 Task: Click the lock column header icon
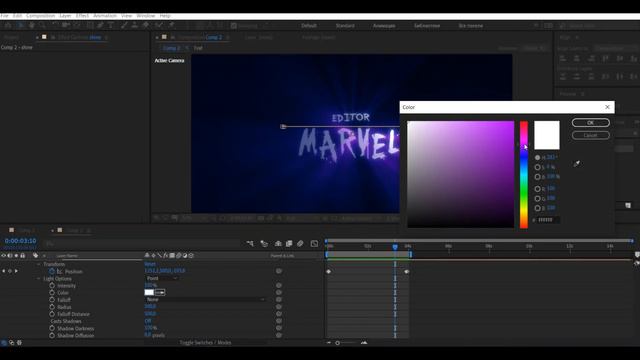(23, 256)
